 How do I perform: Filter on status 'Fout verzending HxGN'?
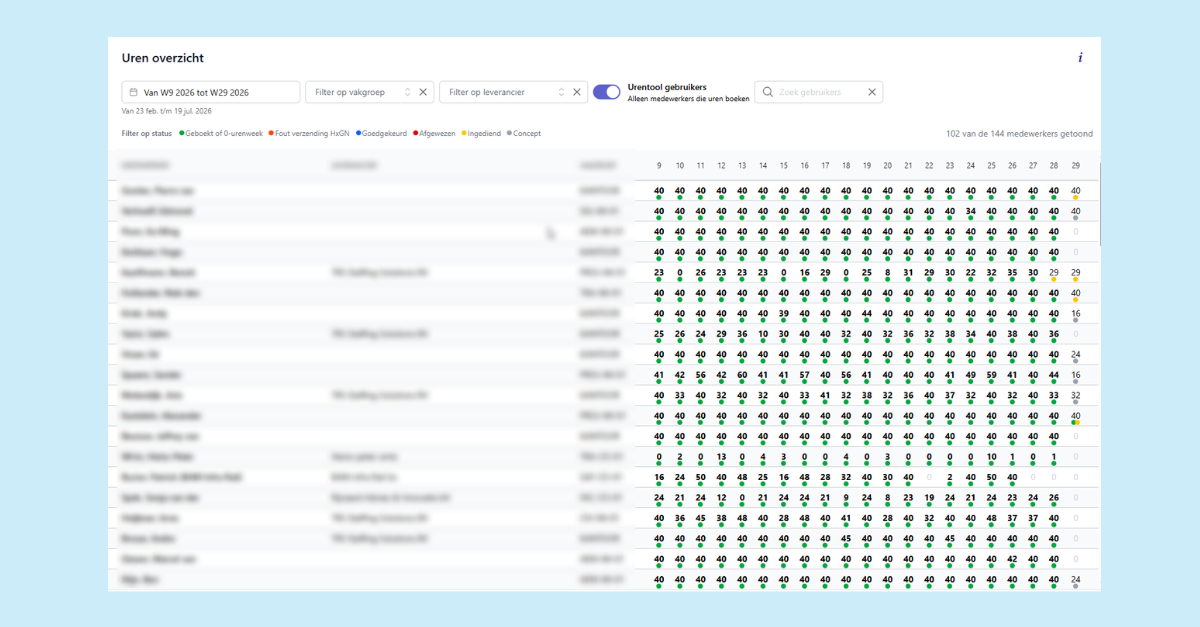[307, 133]
